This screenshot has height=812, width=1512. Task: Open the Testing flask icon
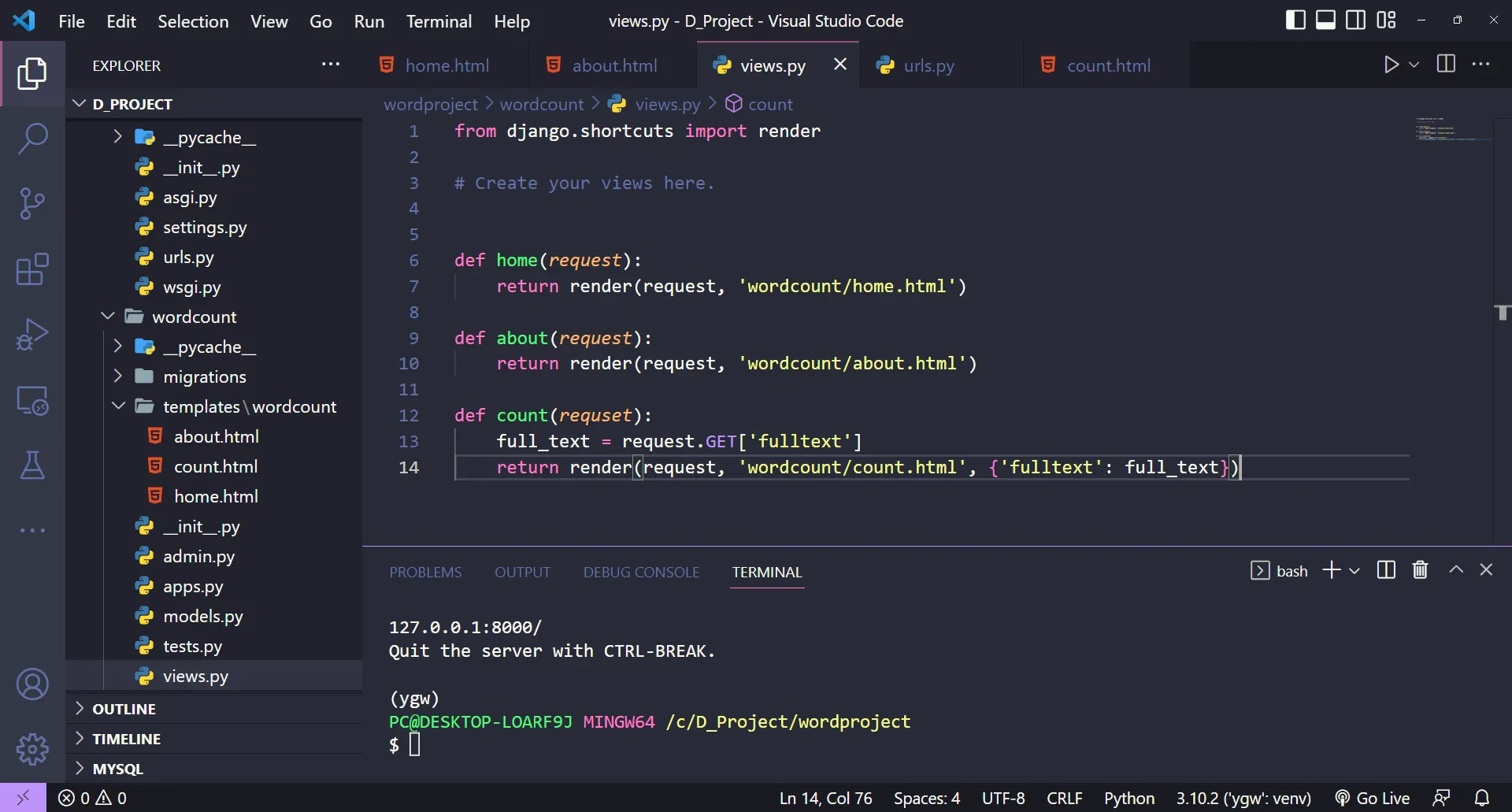pyautogui.click(x=32, y=465)
